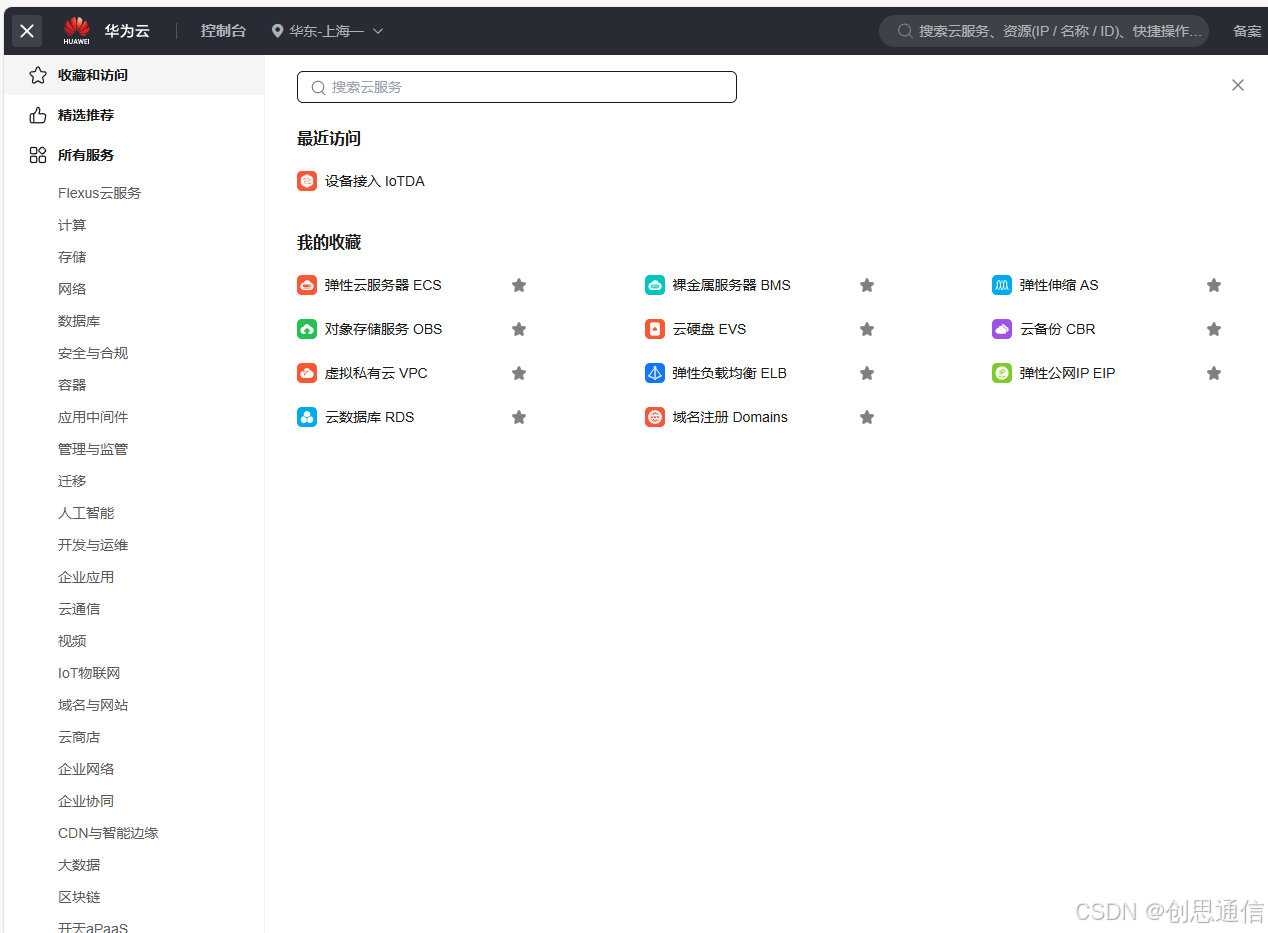Toggle the favorite star for 弹性公网IP EIP
The height and width of the screenshot is (933, 1268).
coord(1214,373)
